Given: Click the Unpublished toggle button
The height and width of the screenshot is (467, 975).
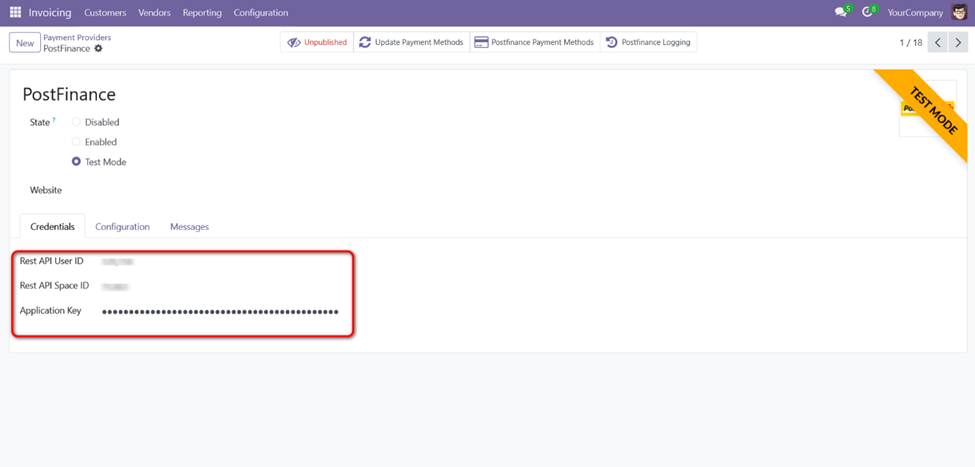Looking at the screenshot, I should point(317,42).
